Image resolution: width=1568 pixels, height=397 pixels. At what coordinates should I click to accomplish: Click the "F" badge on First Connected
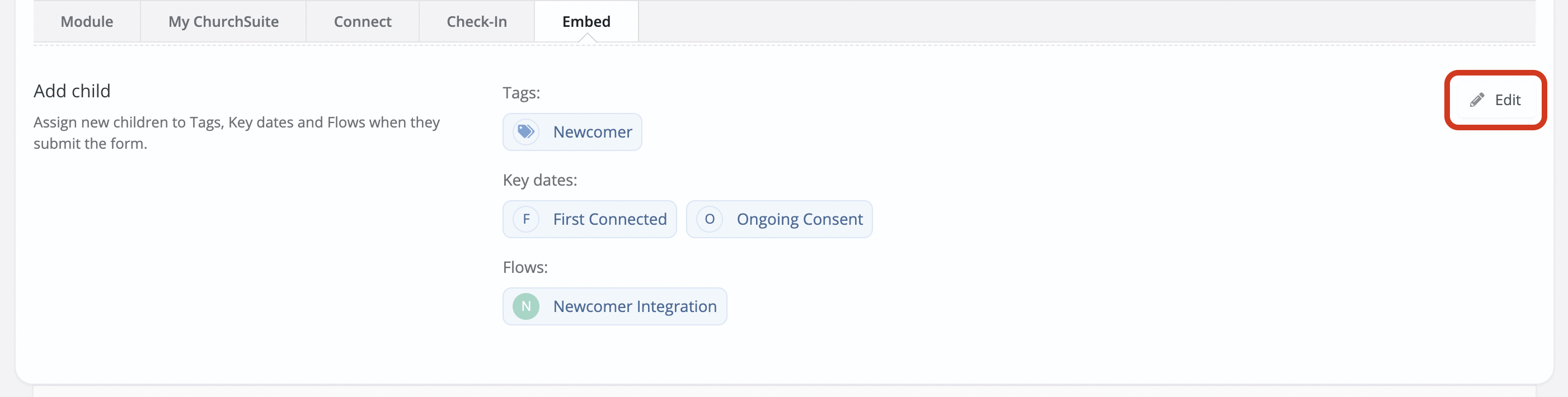click(526, 219)
